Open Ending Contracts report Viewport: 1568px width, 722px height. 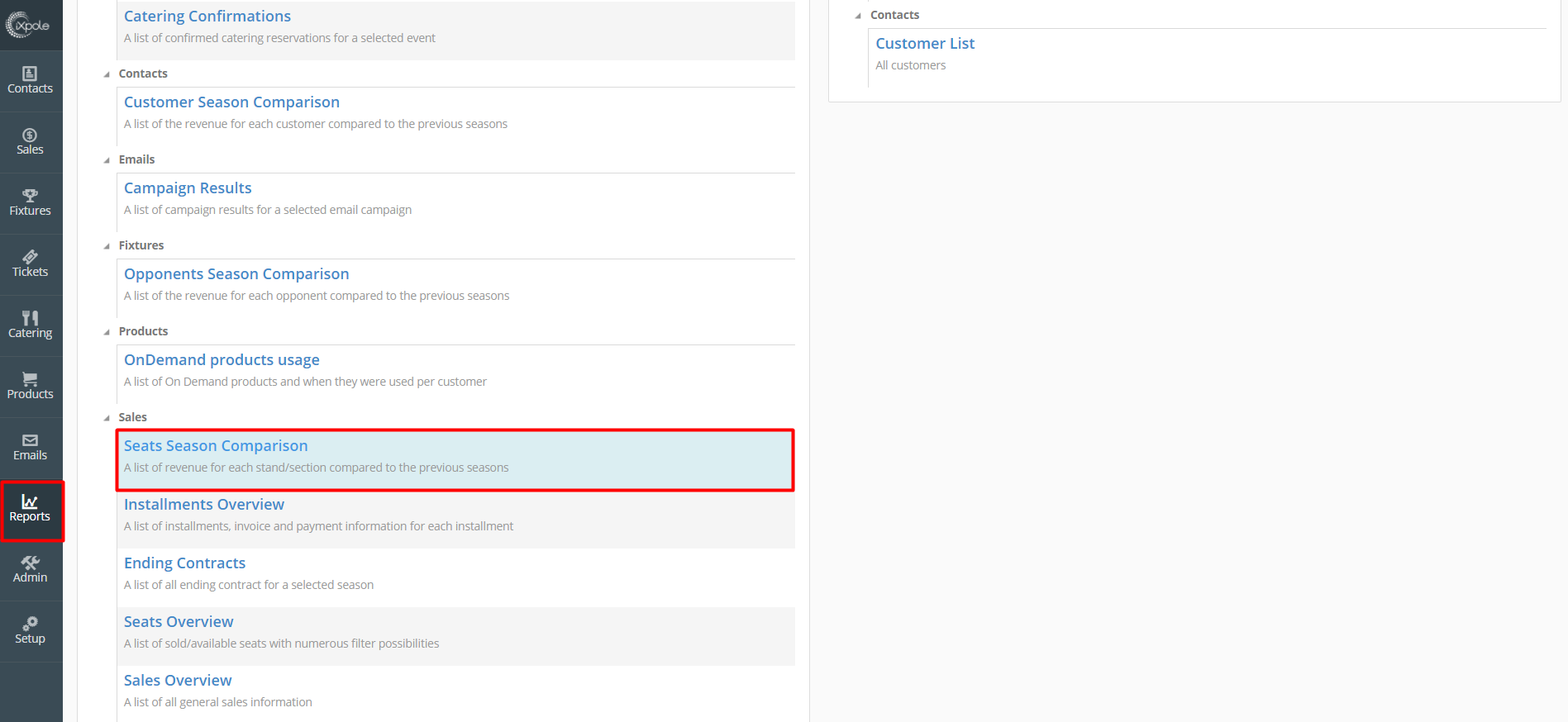pos(185,563)
